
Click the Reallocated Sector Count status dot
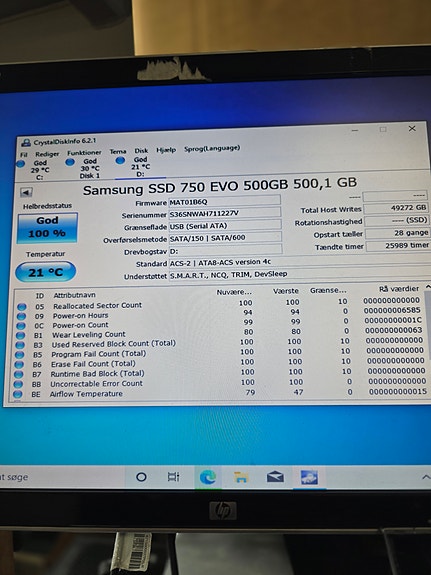[x=22, y=307]
